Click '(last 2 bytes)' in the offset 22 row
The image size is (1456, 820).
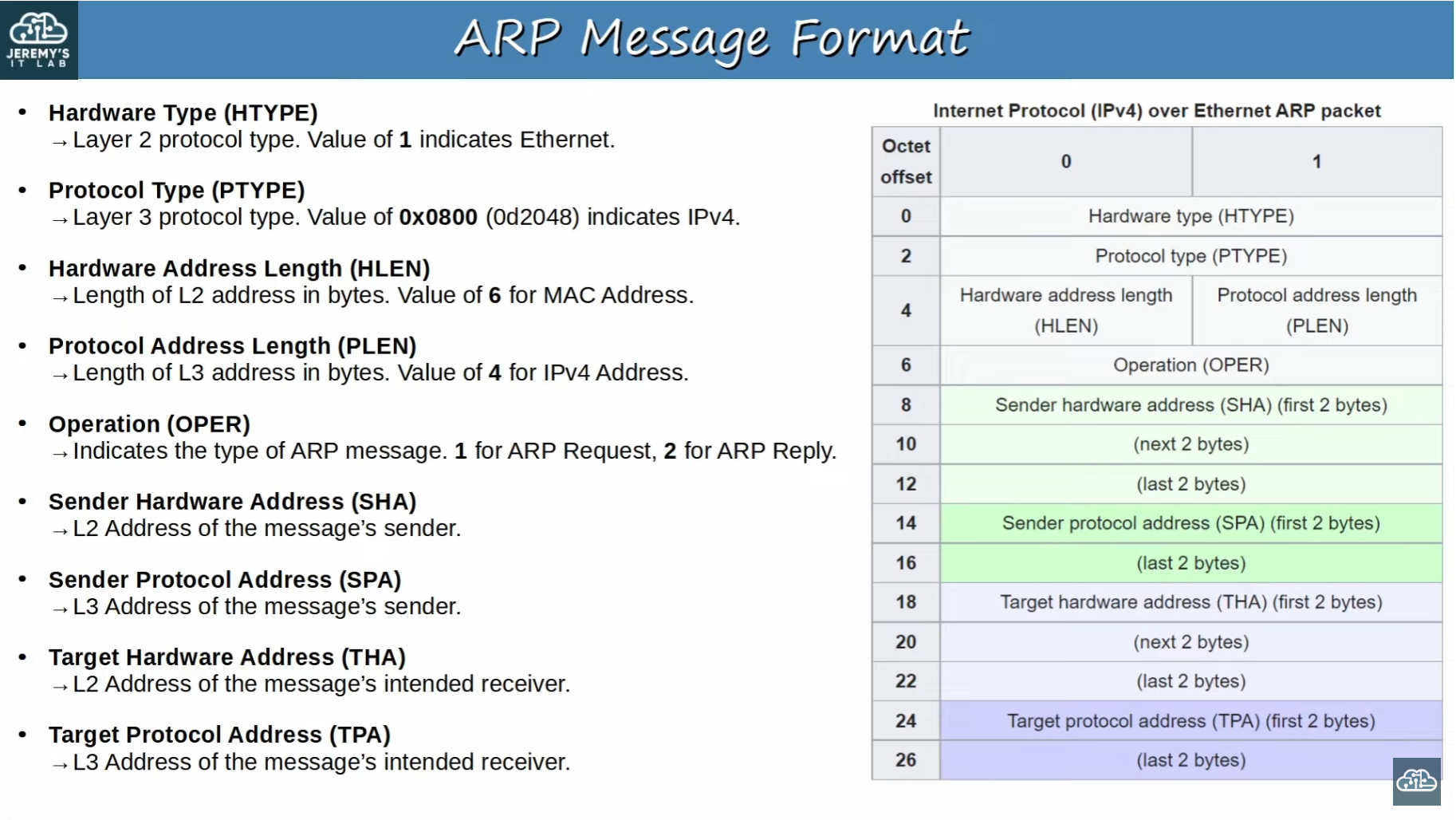(x=1191, y=681)
